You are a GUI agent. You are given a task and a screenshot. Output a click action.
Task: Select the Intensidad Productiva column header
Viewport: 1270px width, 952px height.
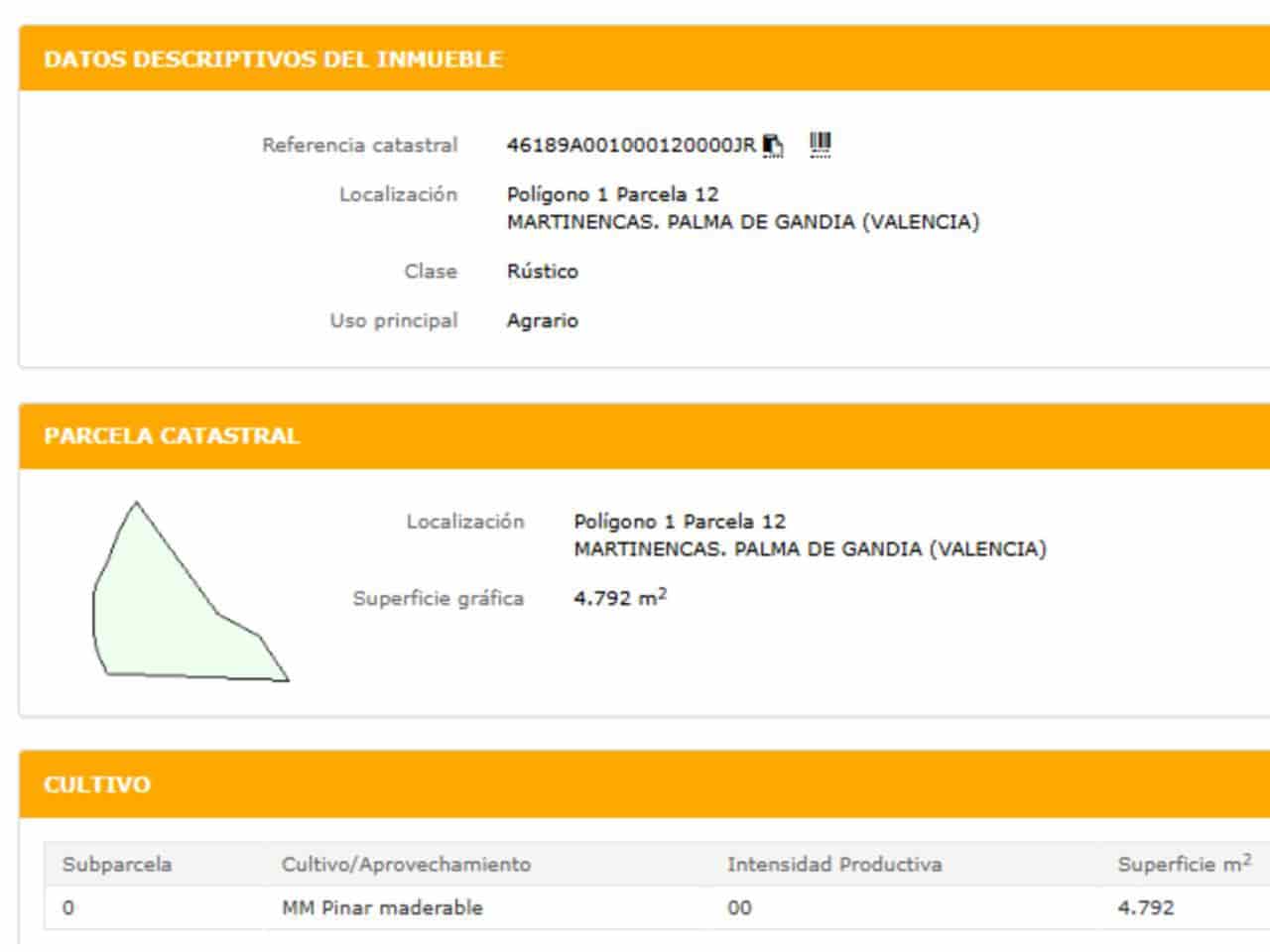click(833, 864)
